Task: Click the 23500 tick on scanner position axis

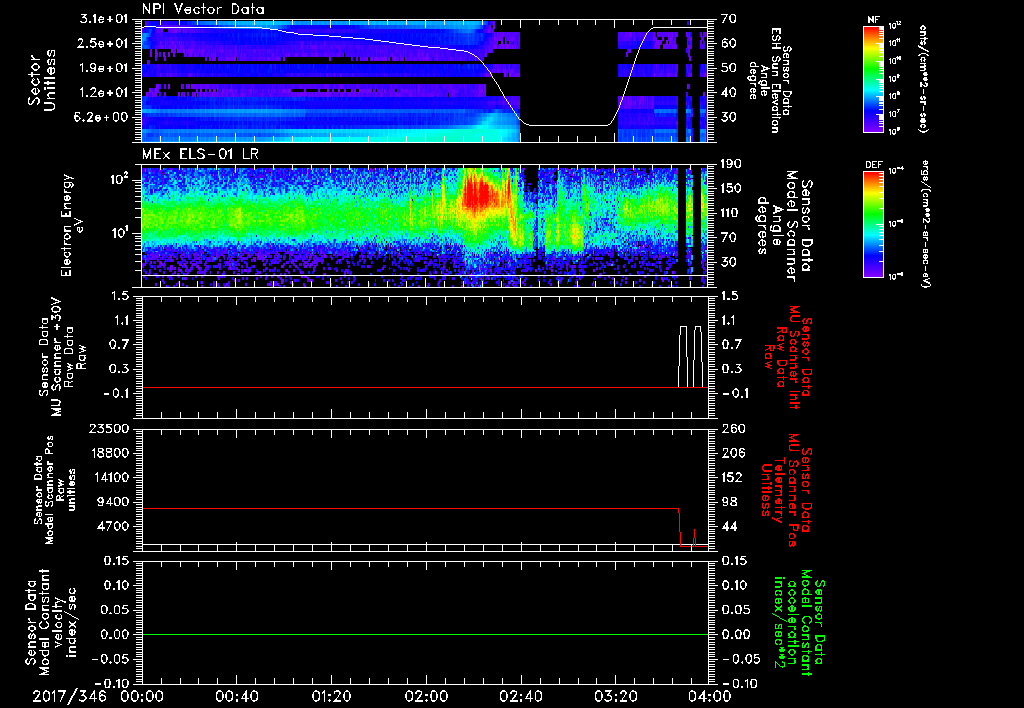Action: point(109,428)
